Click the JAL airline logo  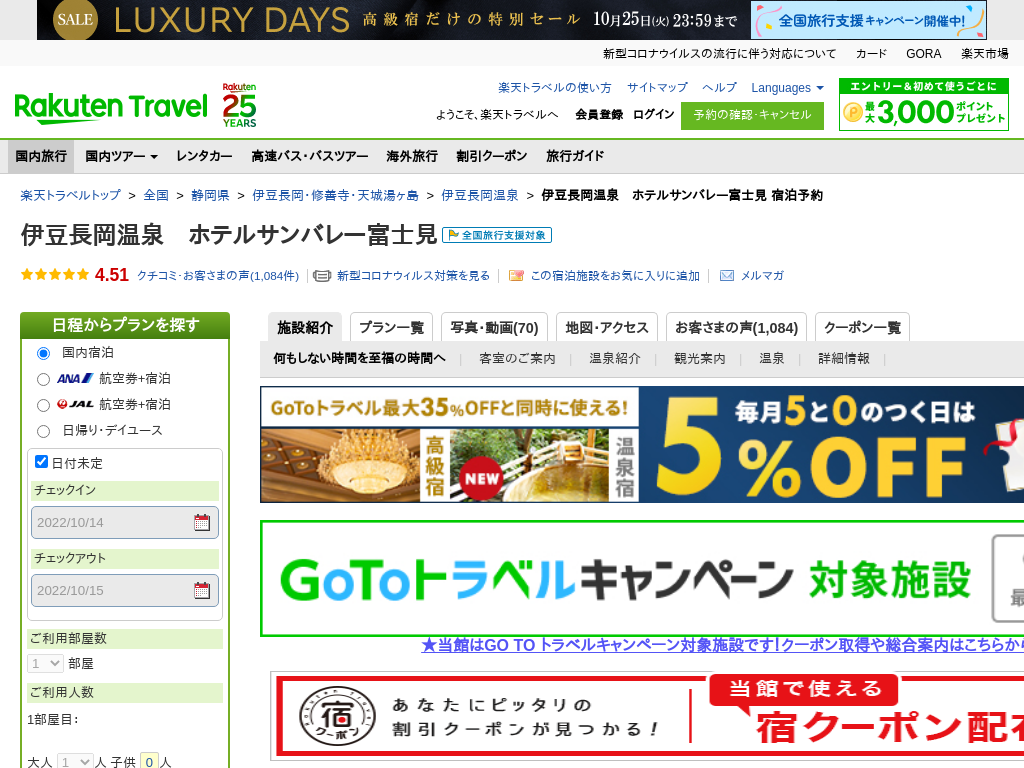pyautogui.click(x=75, y=404)
